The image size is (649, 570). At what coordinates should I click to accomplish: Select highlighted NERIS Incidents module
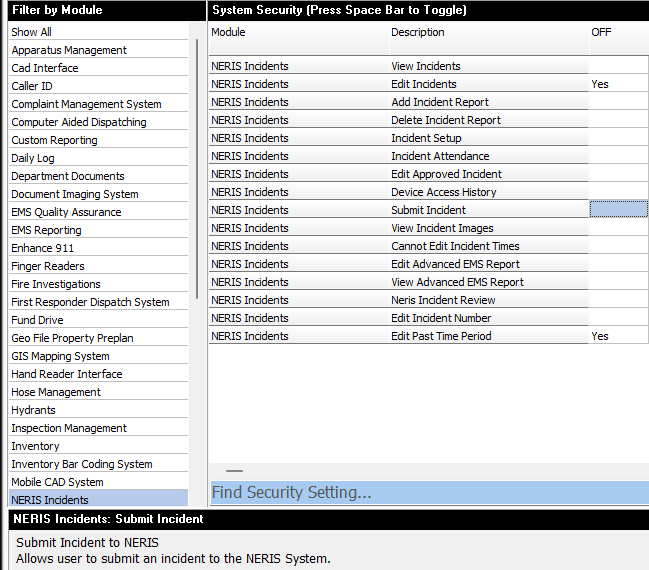99,499
